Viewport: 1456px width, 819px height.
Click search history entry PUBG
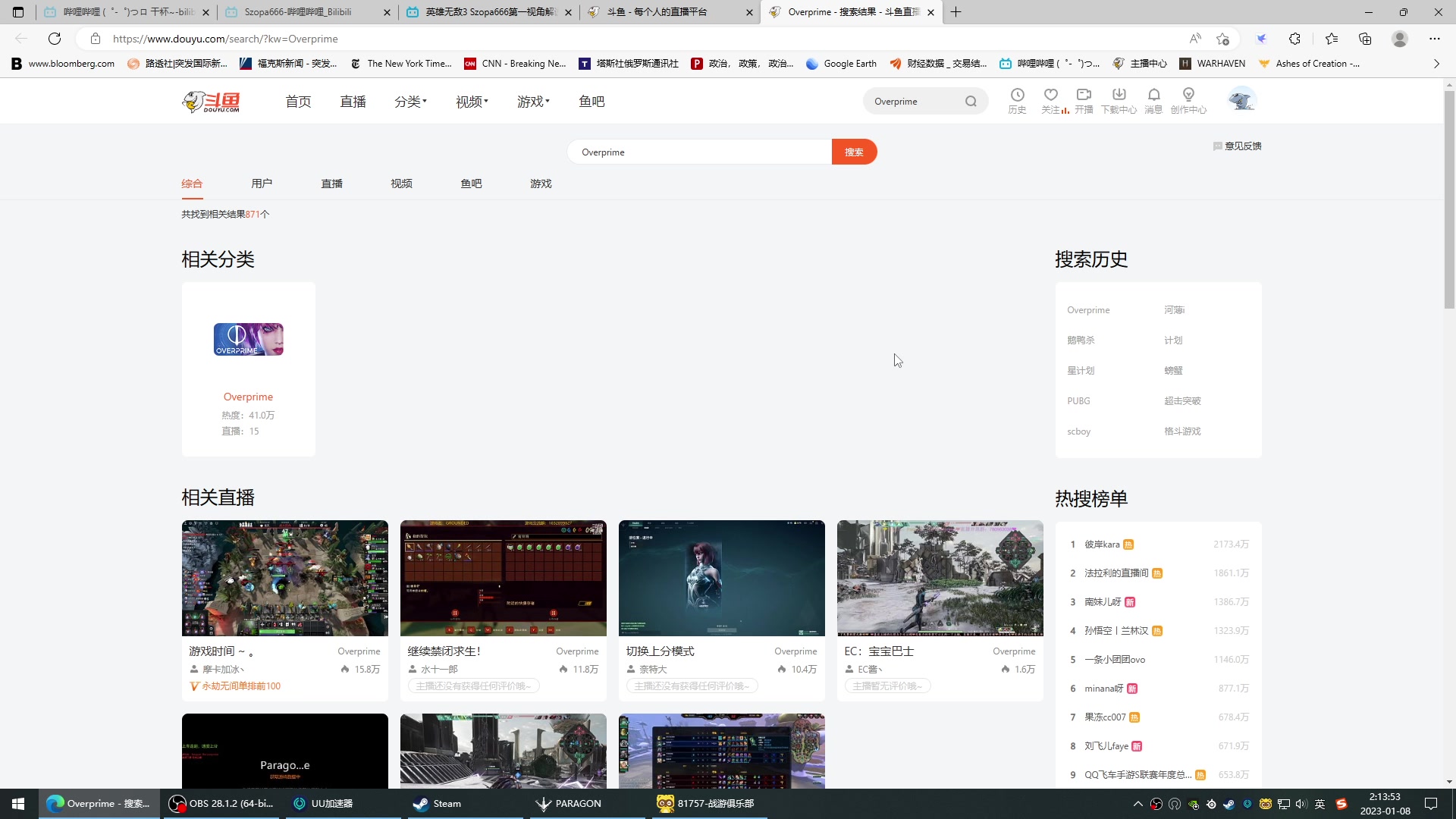pyautogui.click(x=1078, y=401)
